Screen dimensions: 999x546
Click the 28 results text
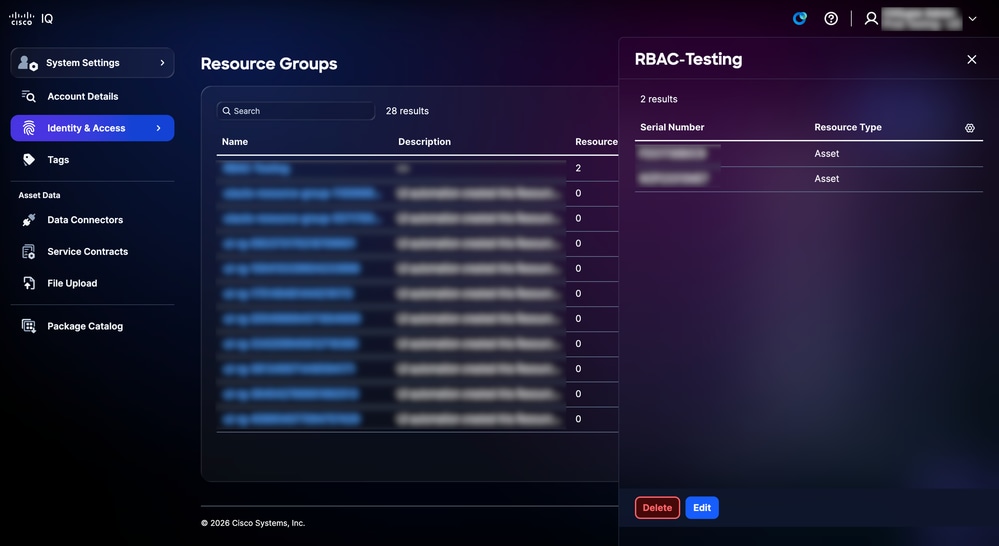[x=407, y=111]
